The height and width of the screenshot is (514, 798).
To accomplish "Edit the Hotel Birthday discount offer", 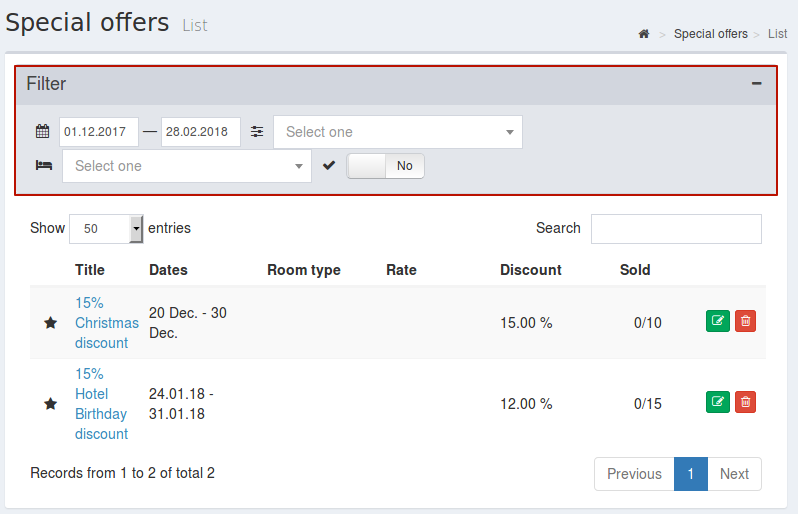I will point(718,402).
